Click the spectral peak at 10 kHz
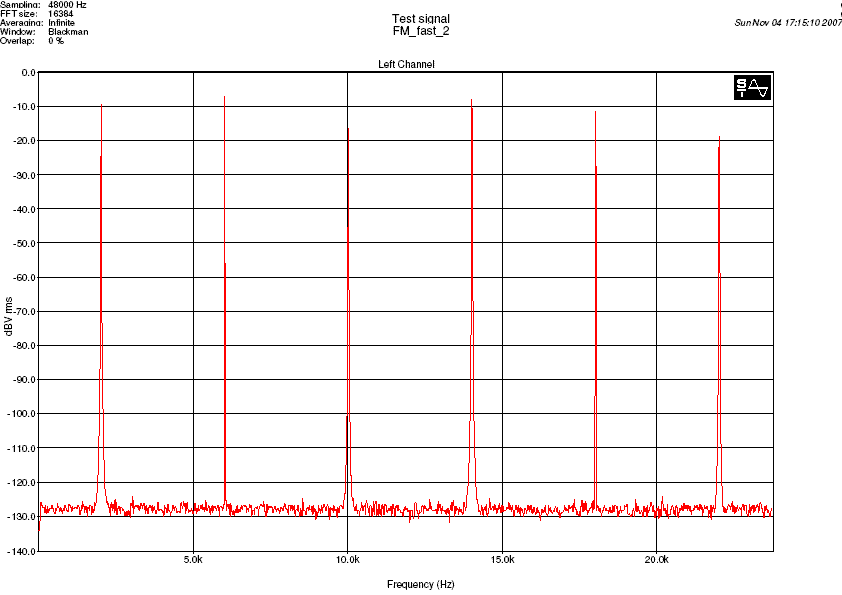Screen dimensions: 842x595 tap(348, 317)
